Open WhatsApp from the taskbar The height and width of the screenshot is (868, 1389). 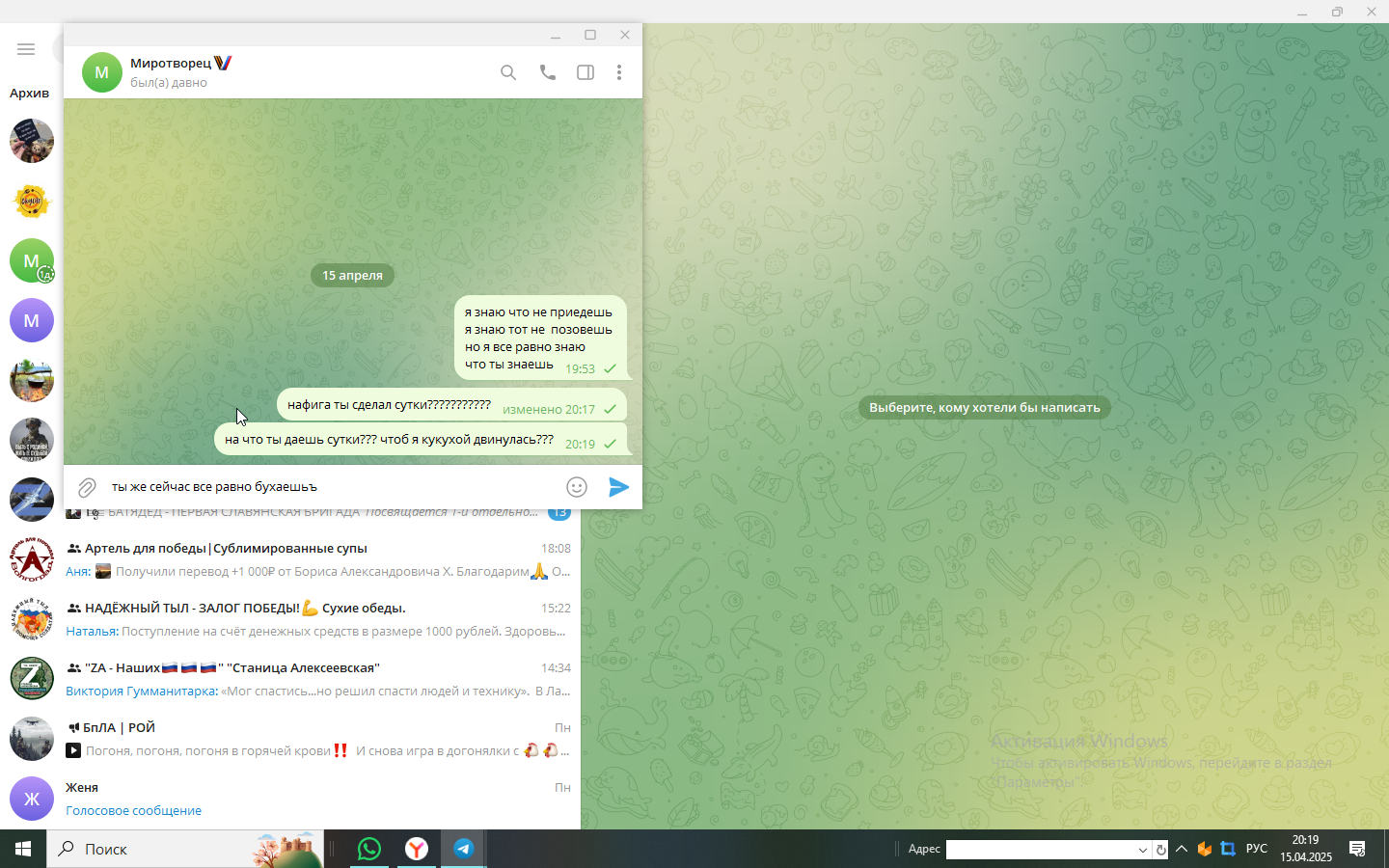tap(369, 849)
